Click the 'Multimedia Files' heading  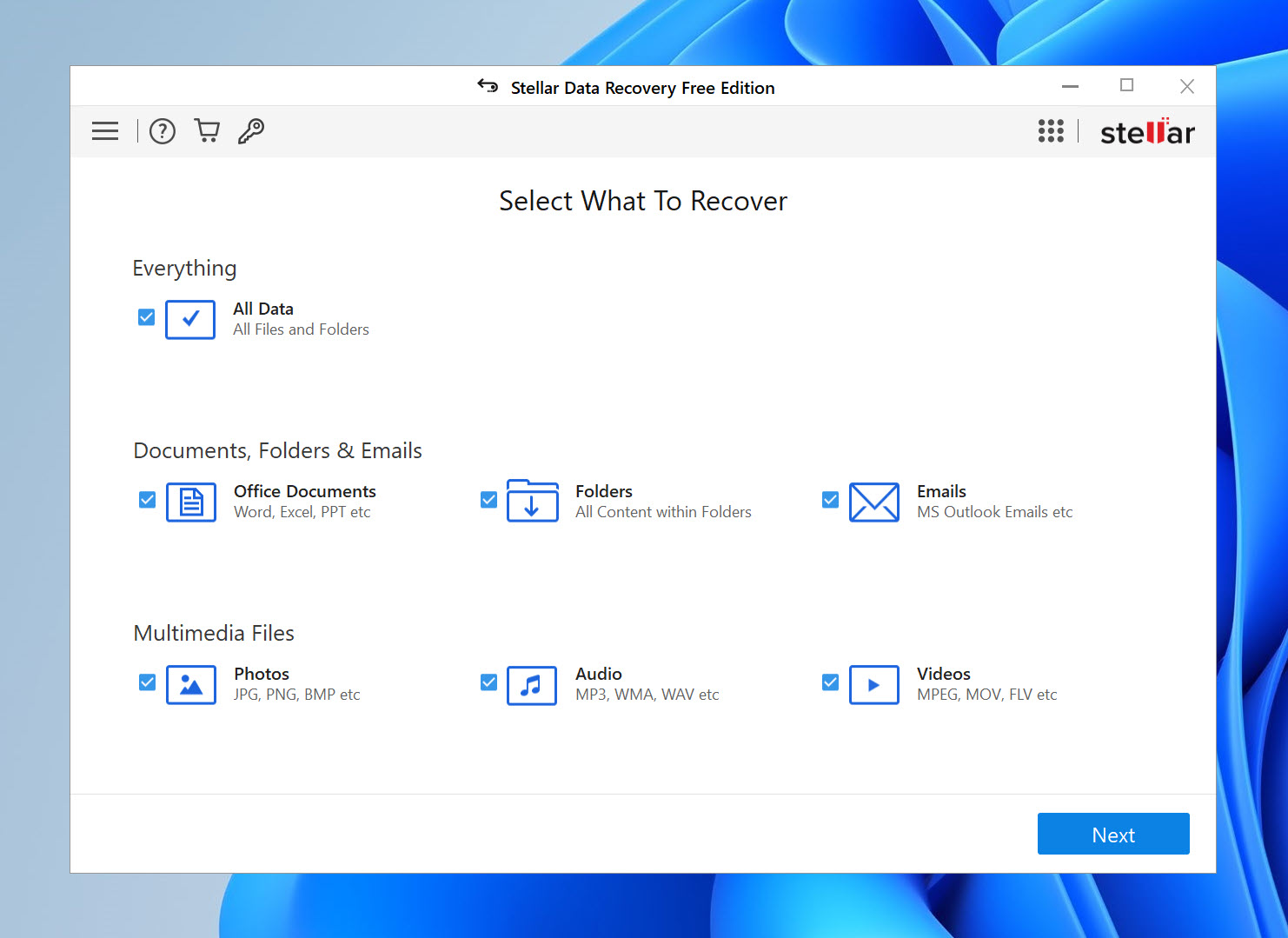click(x=214, y=633)
